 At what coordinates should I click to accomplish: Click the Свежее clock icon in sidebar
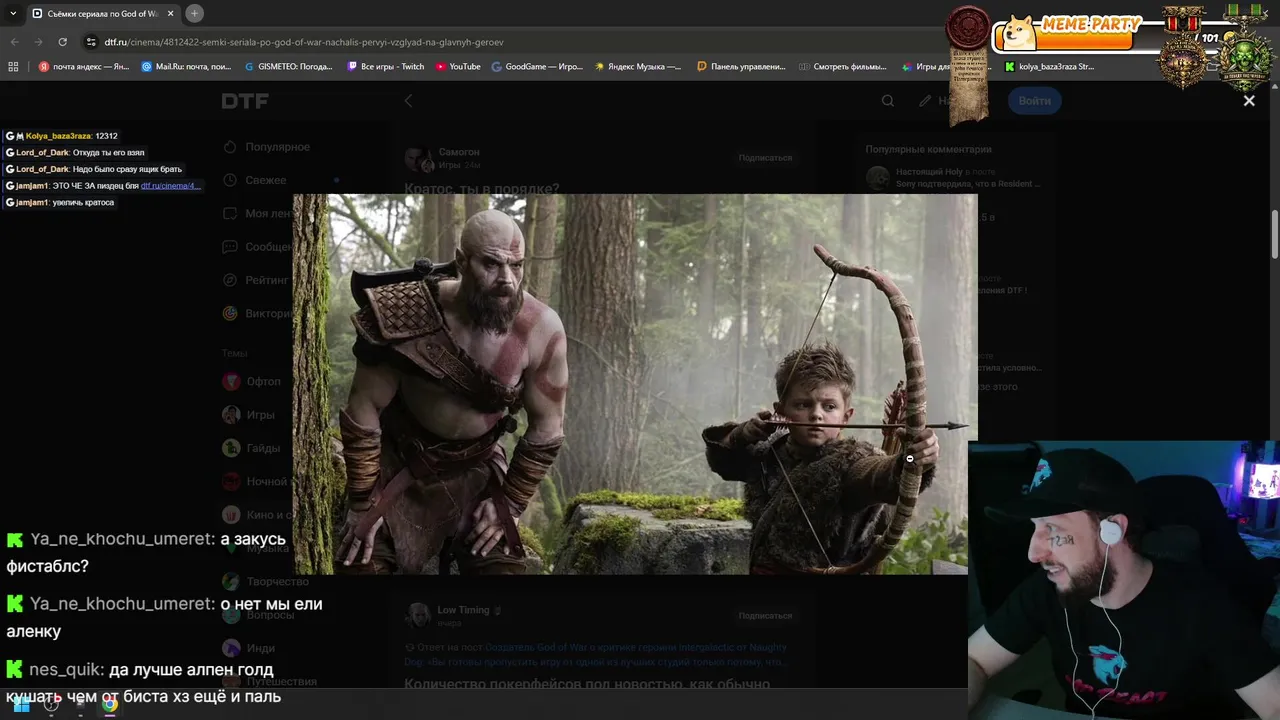coord(230,180)
